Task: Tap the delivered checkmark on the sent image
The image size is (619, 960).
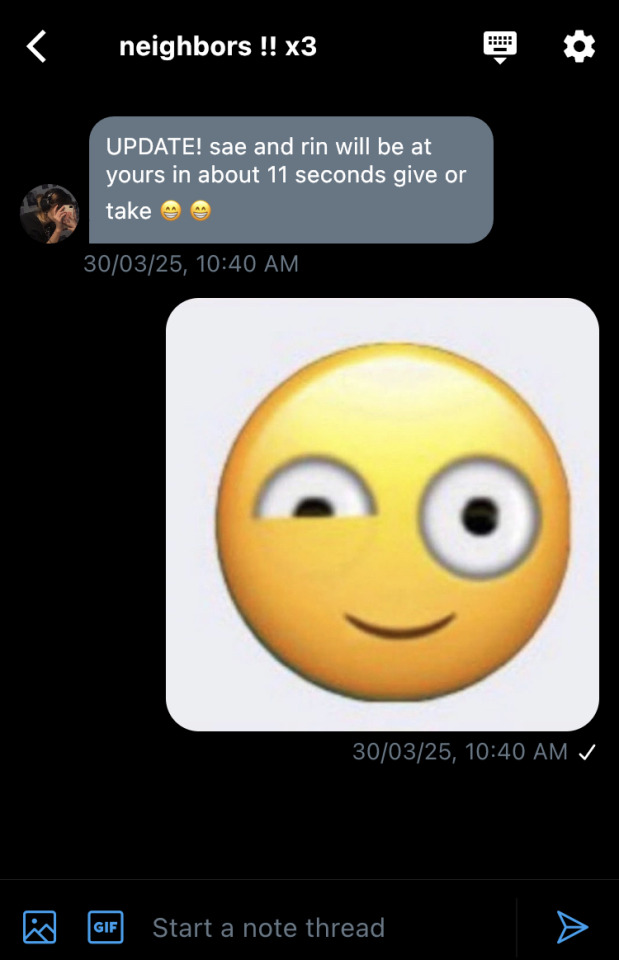Action: [587, 752]
